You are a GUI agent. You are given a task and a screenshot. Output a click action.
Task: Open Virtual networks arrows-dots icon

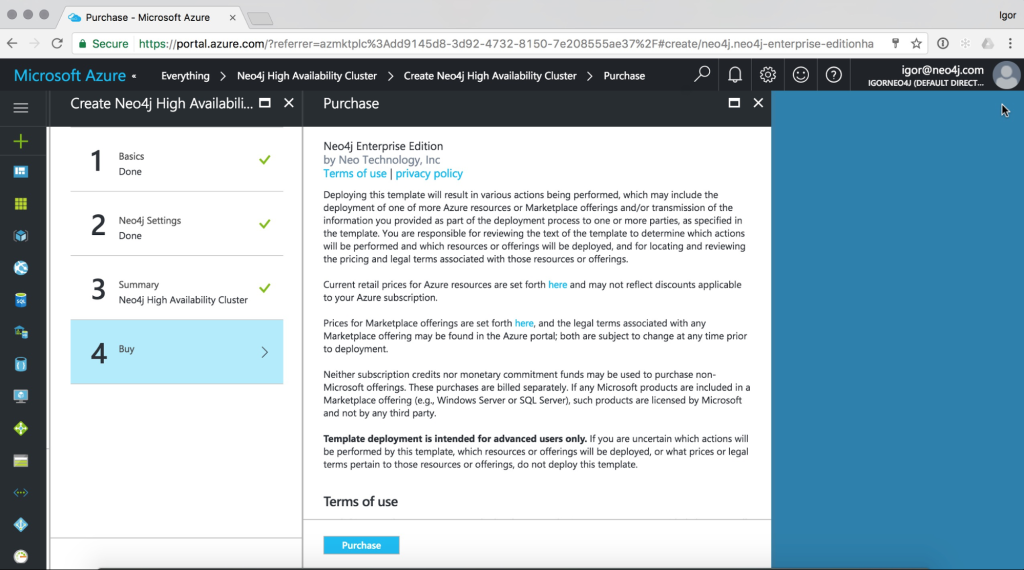click(x=21, y=493)
